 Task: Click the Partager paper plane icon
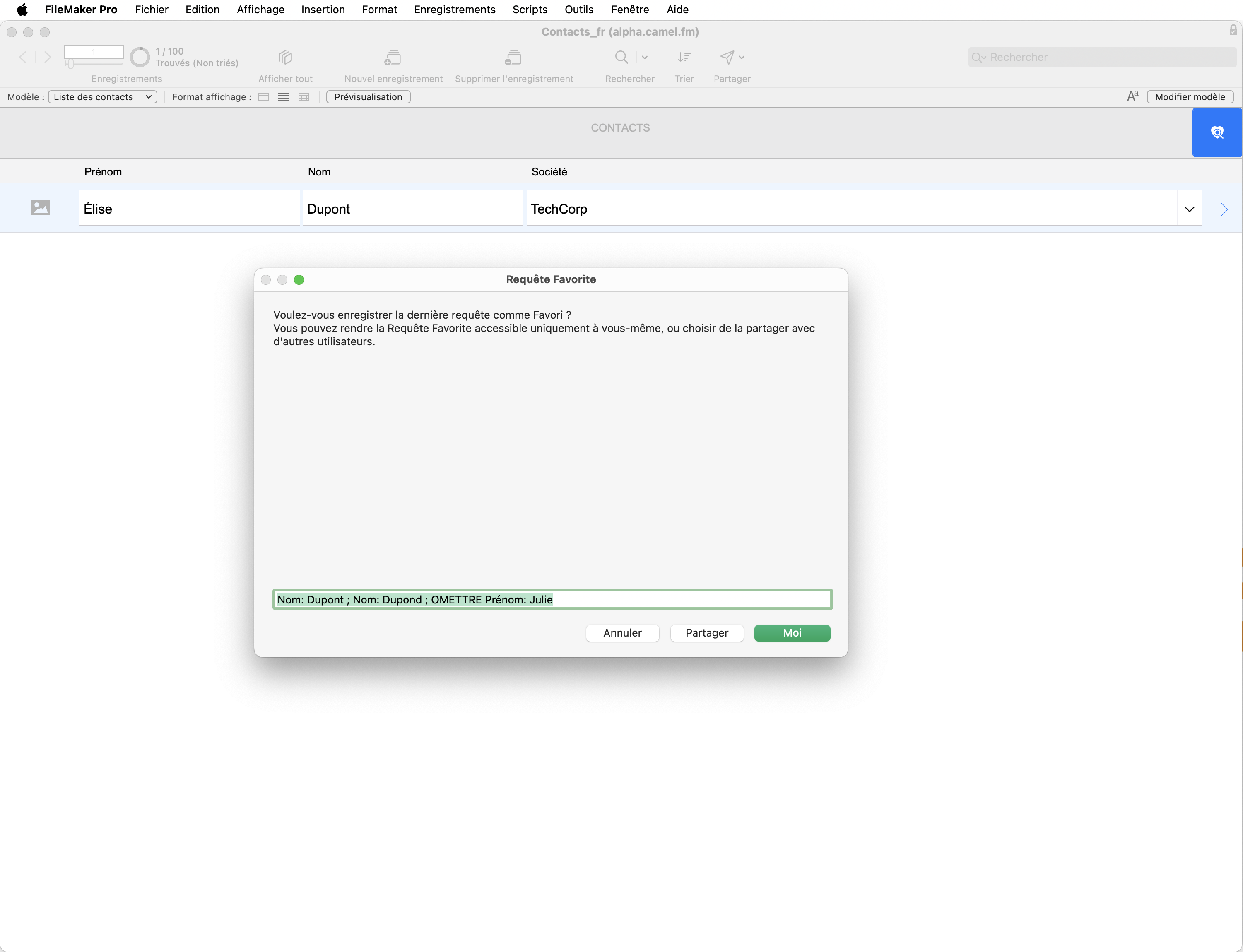(727, 57)
